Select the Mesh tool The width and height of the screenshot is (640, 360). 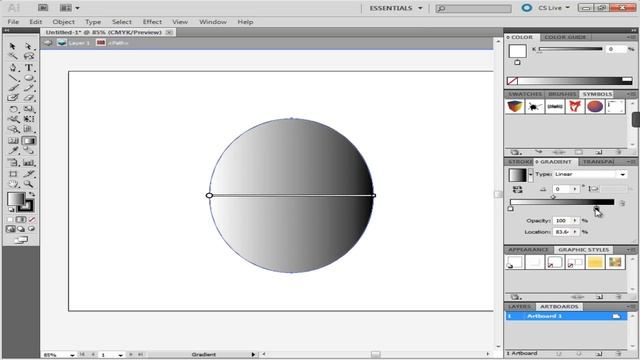pos(13,141)
